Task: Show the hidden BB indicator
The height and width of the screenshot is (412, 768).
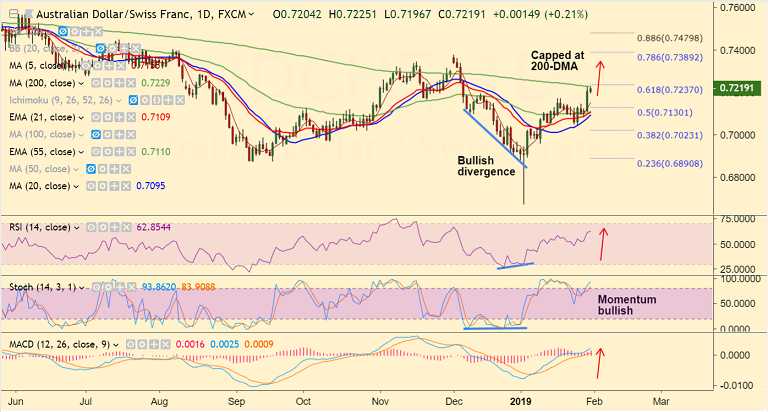Action: click(100, 48)
